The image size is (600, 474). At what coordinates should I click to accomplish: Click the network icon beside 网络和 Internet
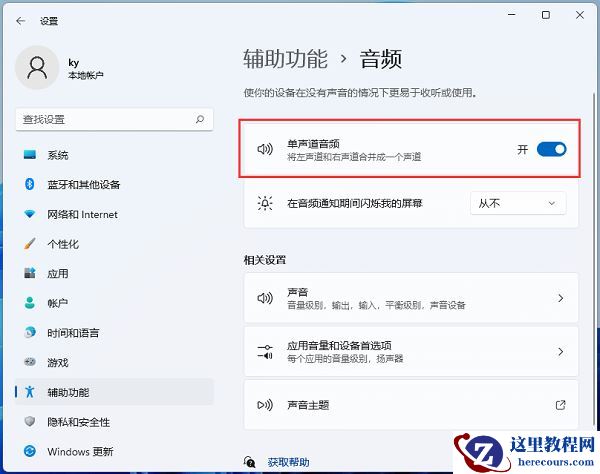30,214
